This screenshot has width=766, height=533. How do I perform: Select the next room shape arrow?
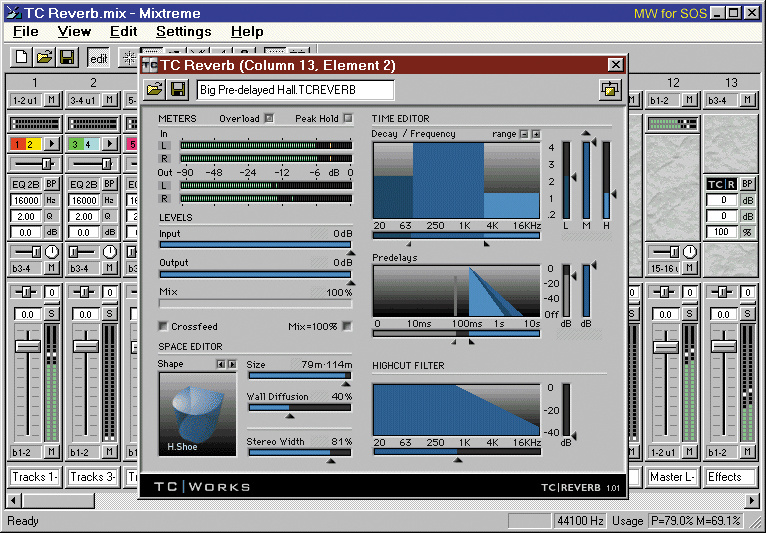[232, 364]
